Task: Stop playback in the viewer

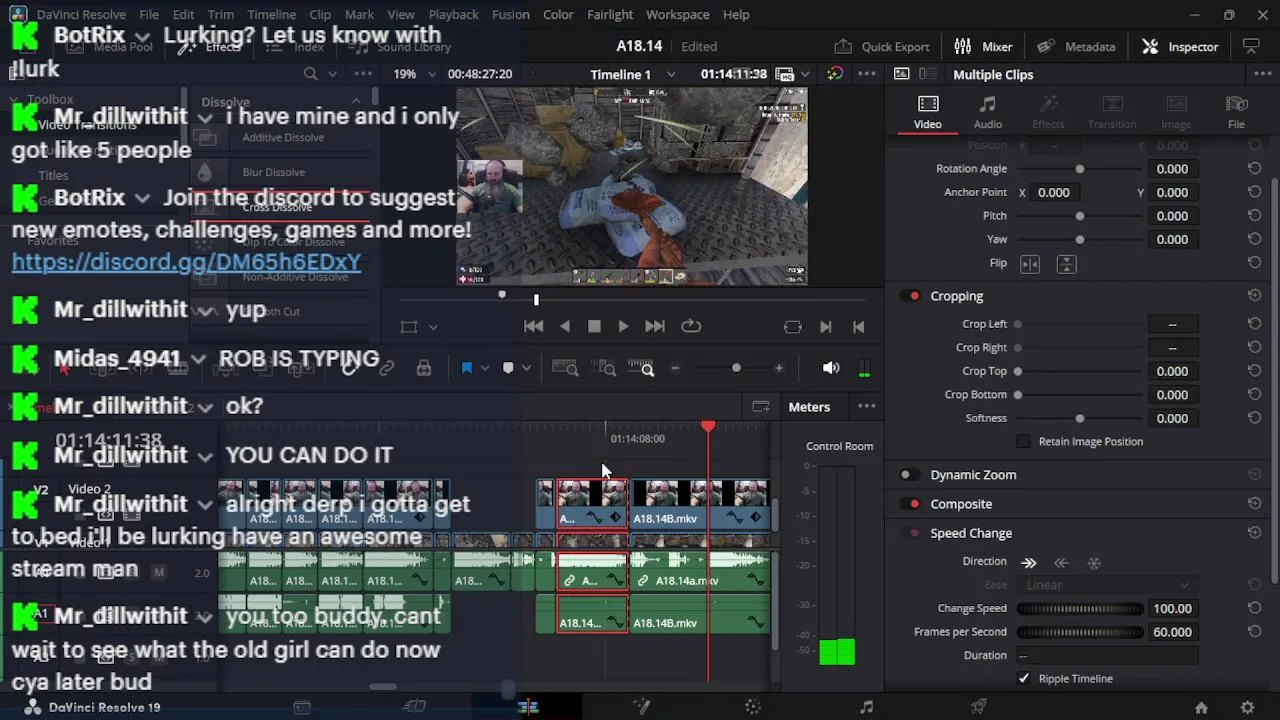Action: click(x=594, y=326)
